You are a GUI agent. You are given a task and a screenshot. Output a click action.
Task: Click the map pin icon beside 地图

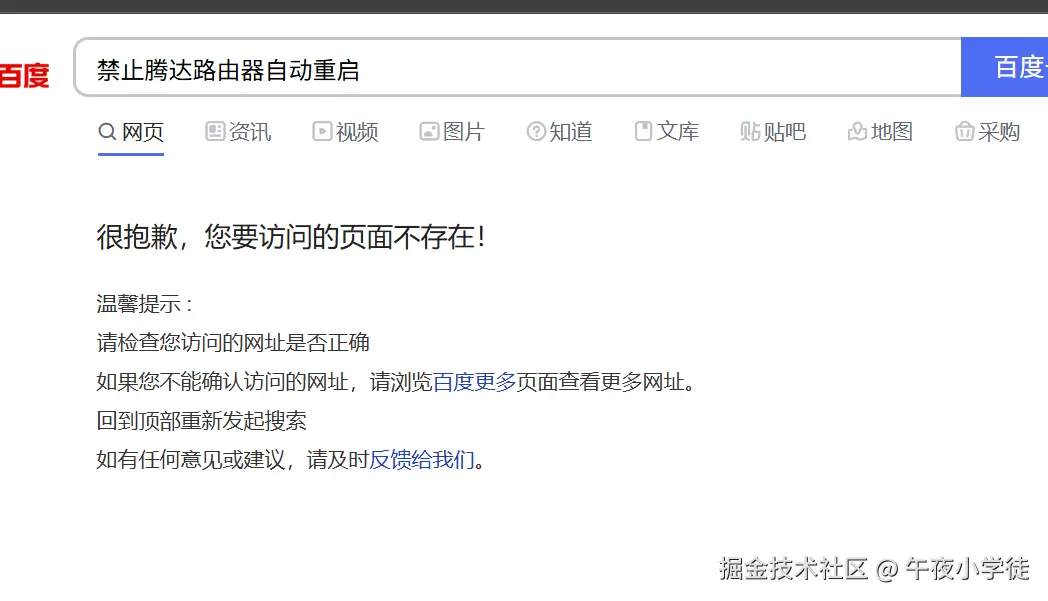click(856, 131)
